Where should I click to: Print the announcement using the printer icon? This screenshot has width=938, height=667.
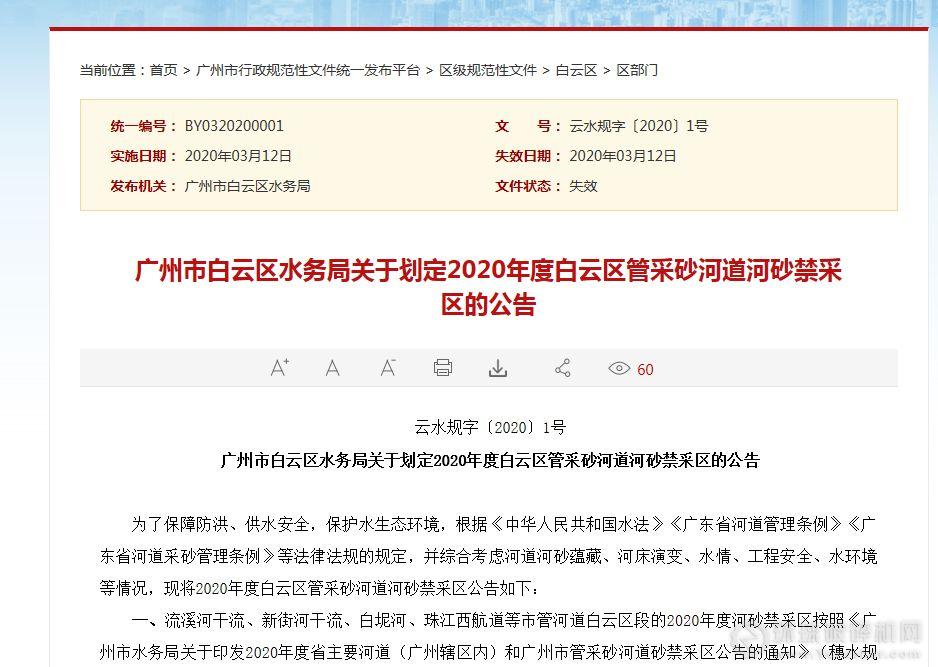click(x=443, y=368)
